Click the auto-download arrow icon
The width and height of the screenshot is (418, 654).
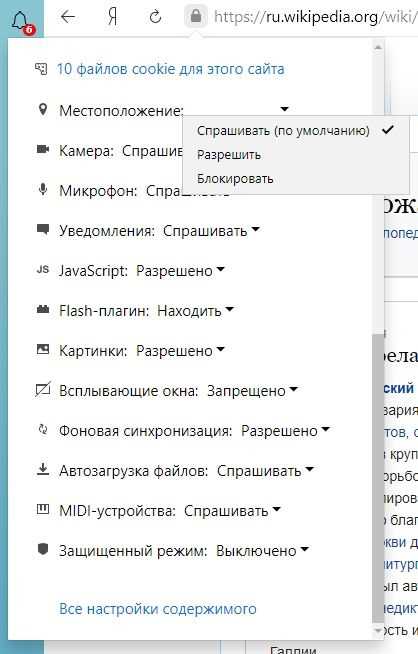[43, 470]
